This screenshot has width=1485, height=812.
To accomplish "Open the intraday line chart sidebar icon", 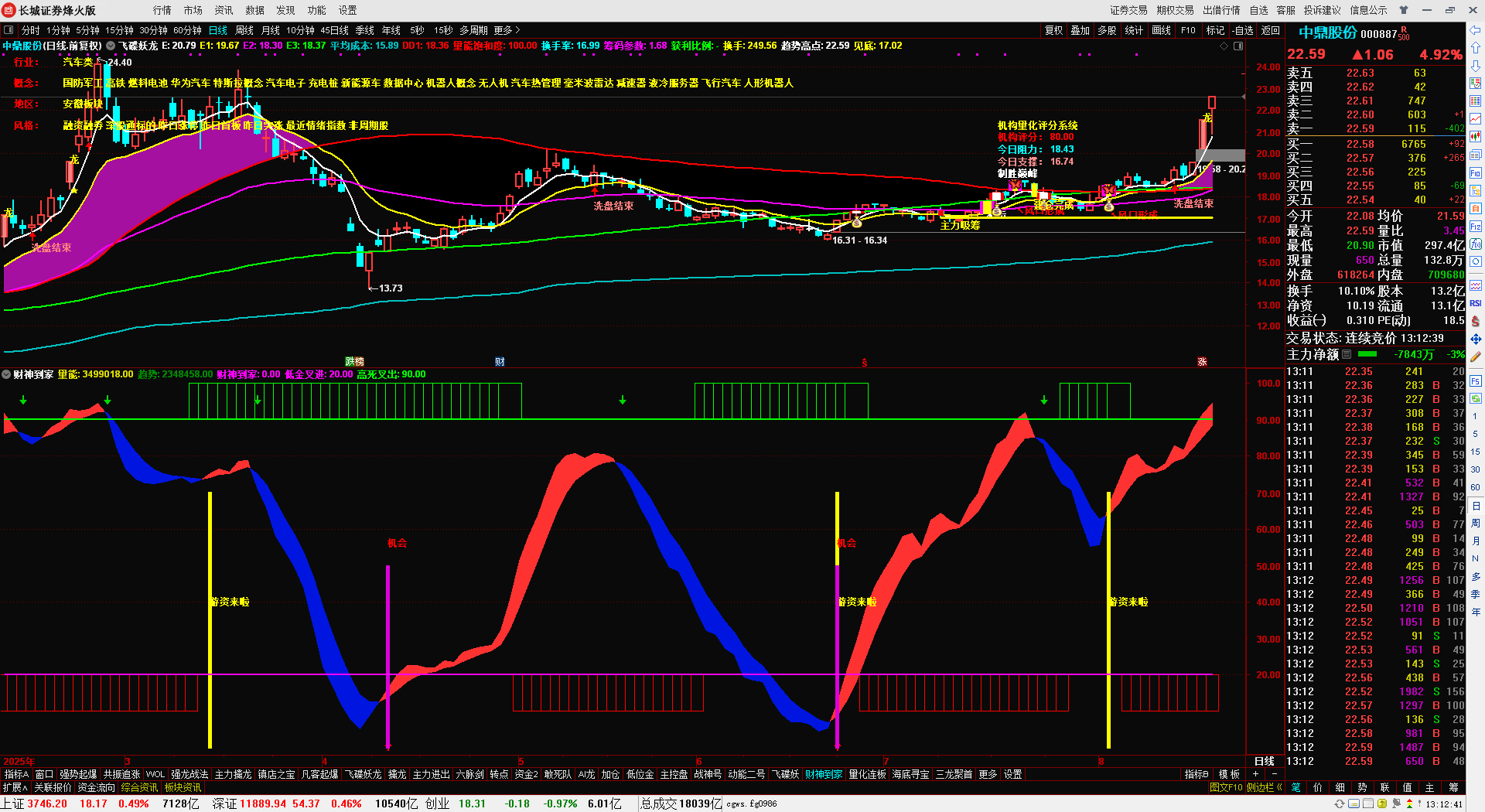I will pyautogui.click(x=1476, y=119).
